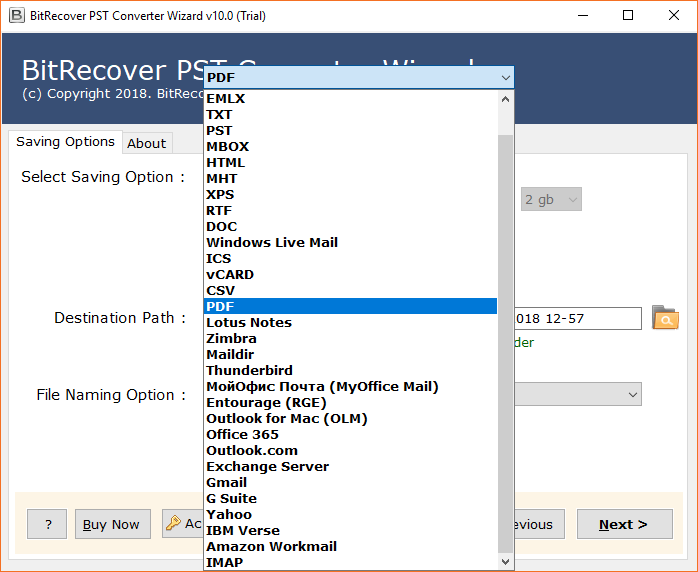Click the key icon on Activate button
The height and width of the screenshot is (572, 698).
[x=173, y=523]
